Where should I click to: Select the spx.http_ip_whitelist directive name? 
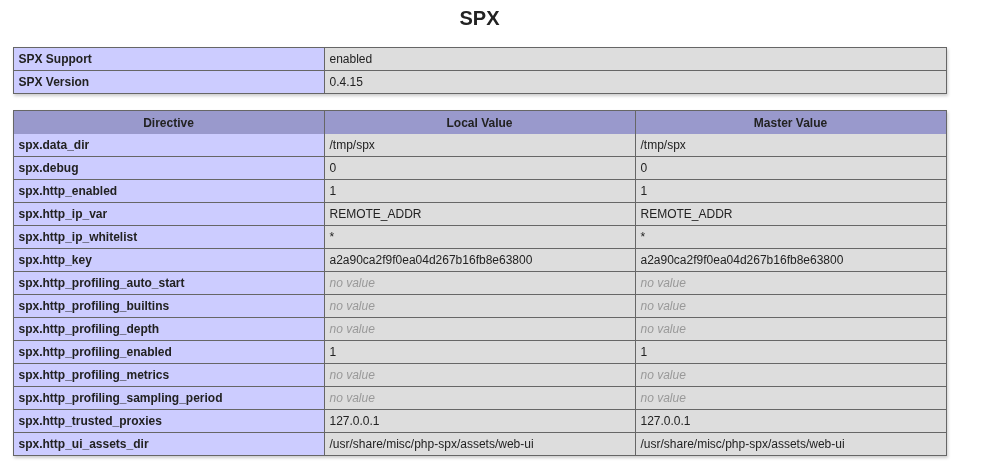[78, 237]
